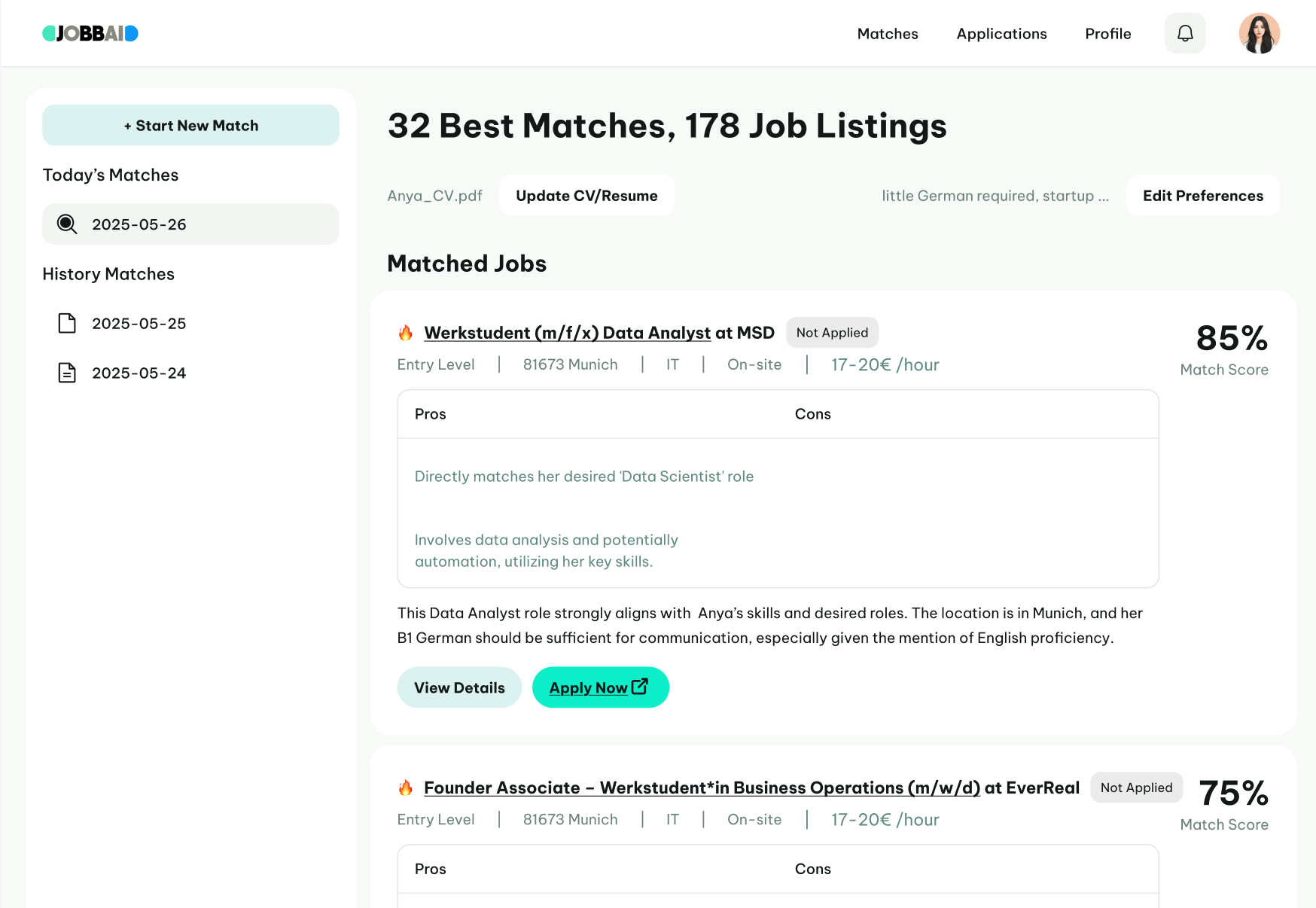This screenshot has width=1316, height=908.
Task: Switch to Profile page
Action: click(1107, 34)
